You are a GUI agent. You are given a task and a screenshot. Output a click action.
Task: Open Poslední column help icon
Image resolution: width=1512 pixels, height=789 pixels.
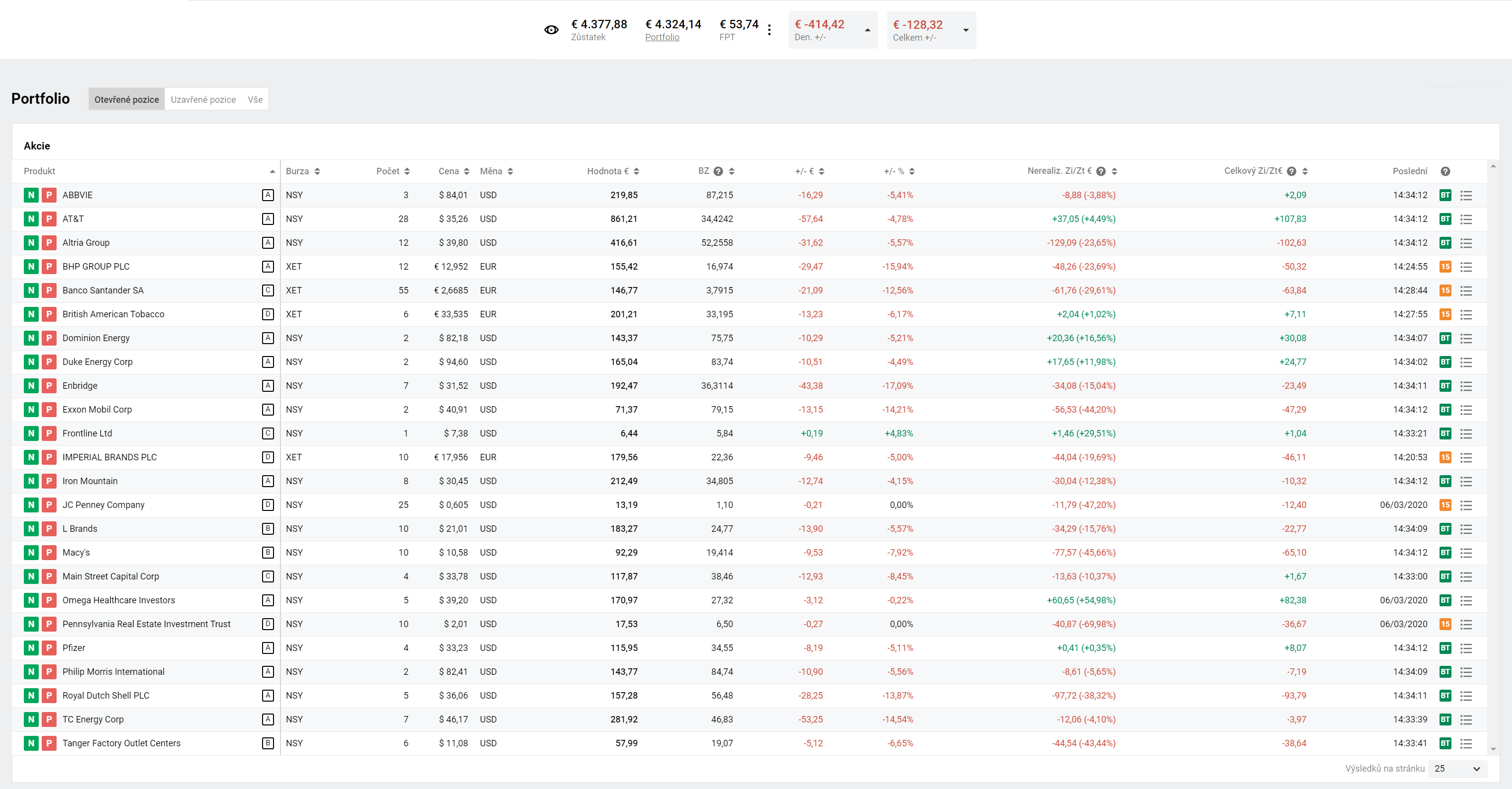1445,171
